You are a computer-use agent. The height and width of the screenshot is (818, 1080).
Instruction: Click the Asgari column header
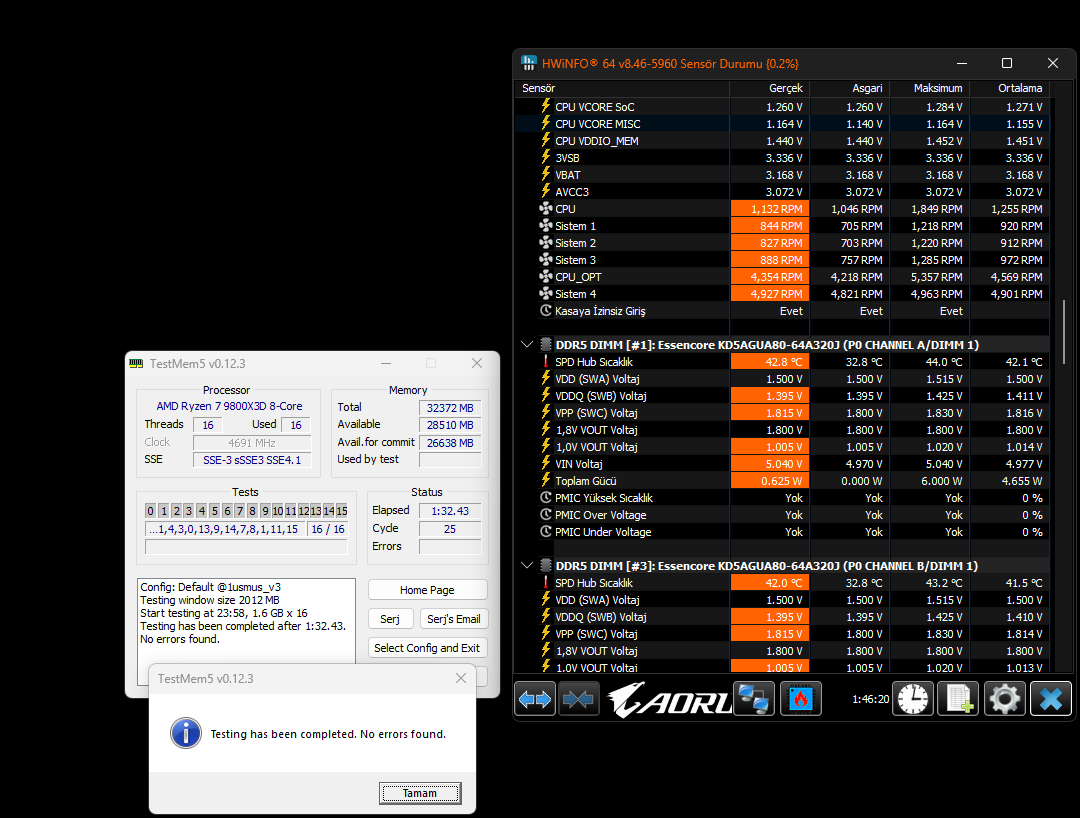click(849, 88)
